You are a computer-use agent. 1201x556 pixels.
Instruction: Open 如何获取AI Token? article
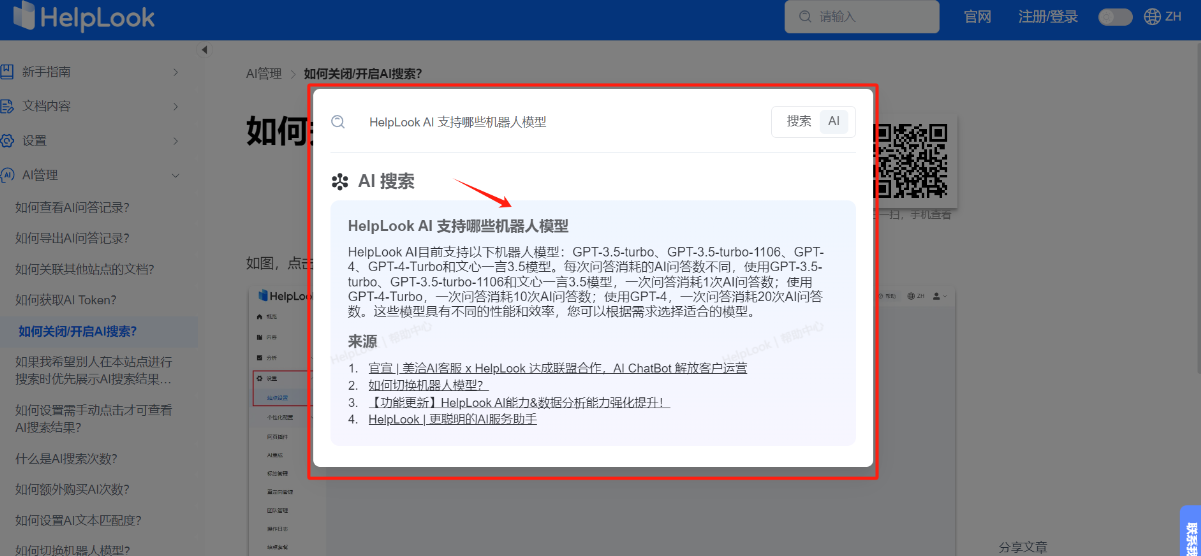tap(66, 300)
